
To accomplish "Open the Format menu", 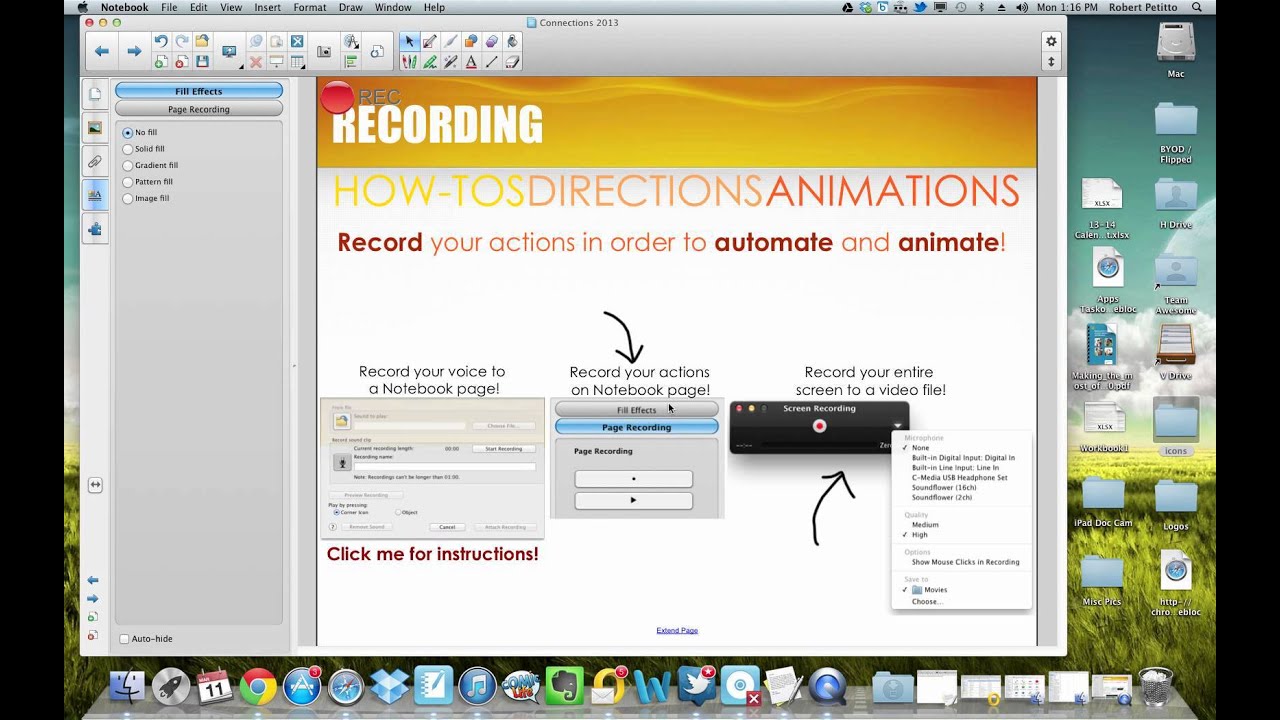I will pos(310,7).
